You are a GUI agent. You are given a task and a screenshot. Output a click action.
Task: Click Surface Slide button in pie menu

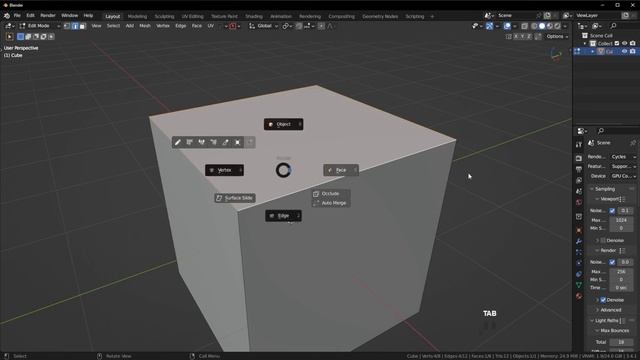point(235,198)
